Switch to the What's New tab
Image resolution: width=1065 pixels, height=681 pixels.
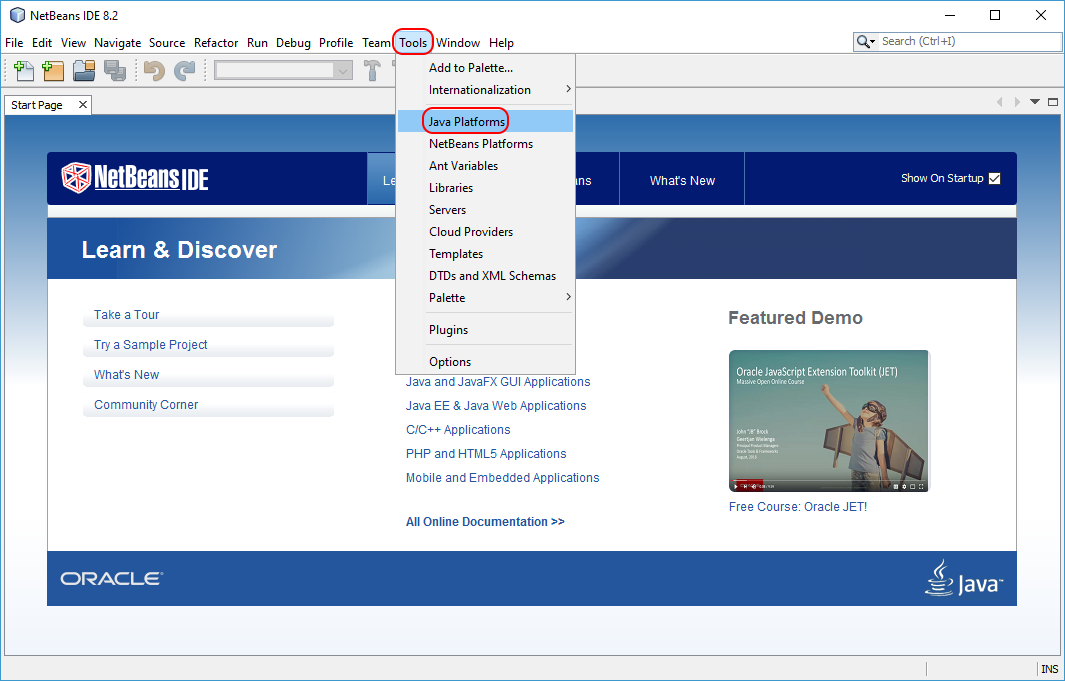coord(682,181)
